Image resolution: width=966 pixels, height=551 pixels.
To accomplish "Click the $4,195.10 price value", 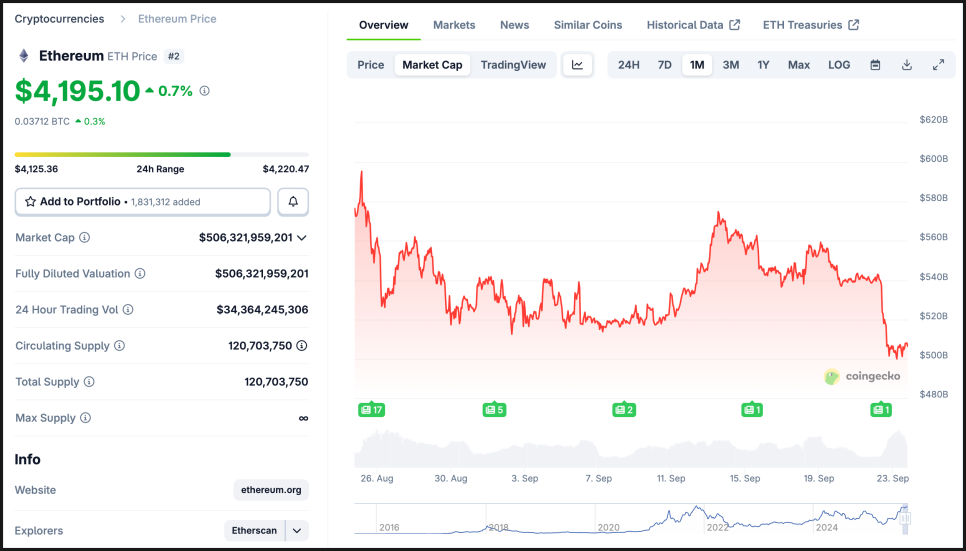I will point(78,91).
